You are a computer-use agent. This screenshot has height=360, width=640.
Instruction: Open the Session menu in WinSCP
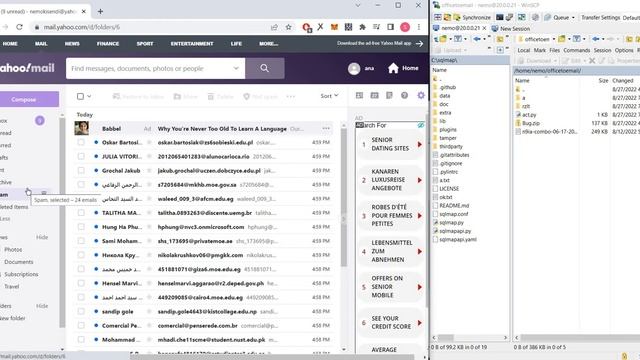point(602,50)
